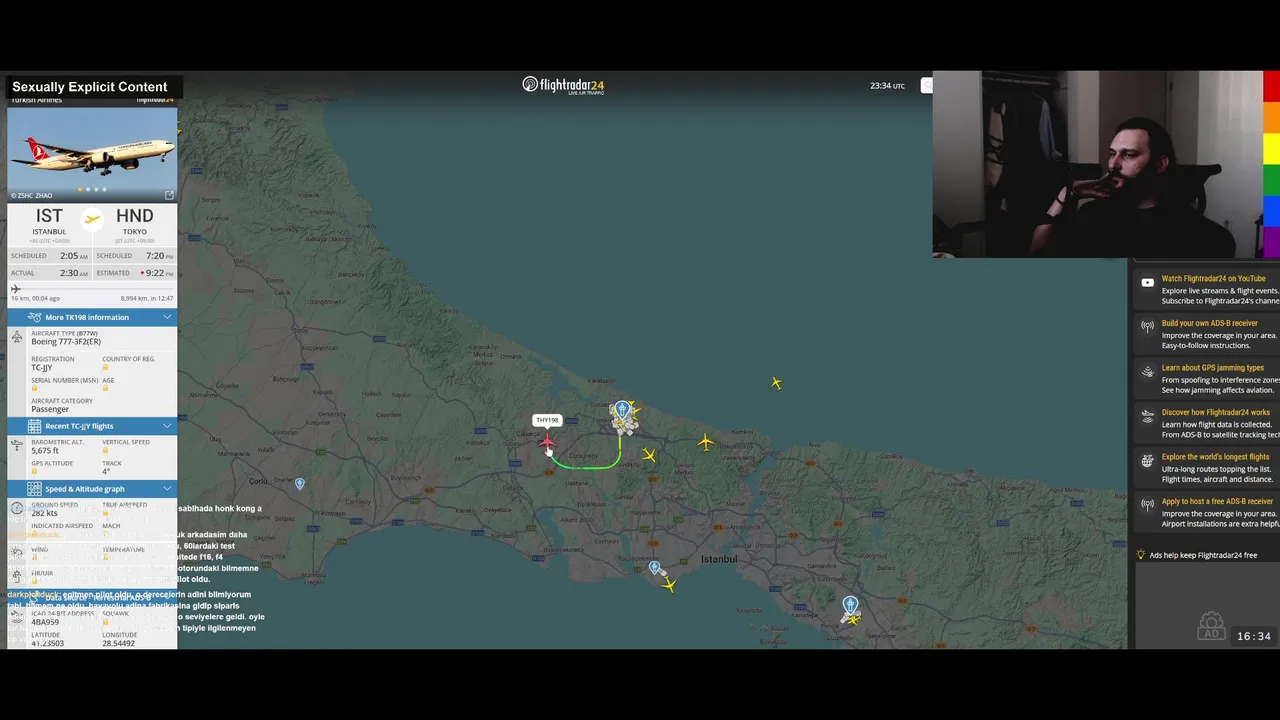Image resolution: width=1280 pixels, height=720 pixels.
Task: Select yellow plane near the Atatürk airport coast
Action: coord(669,585)
